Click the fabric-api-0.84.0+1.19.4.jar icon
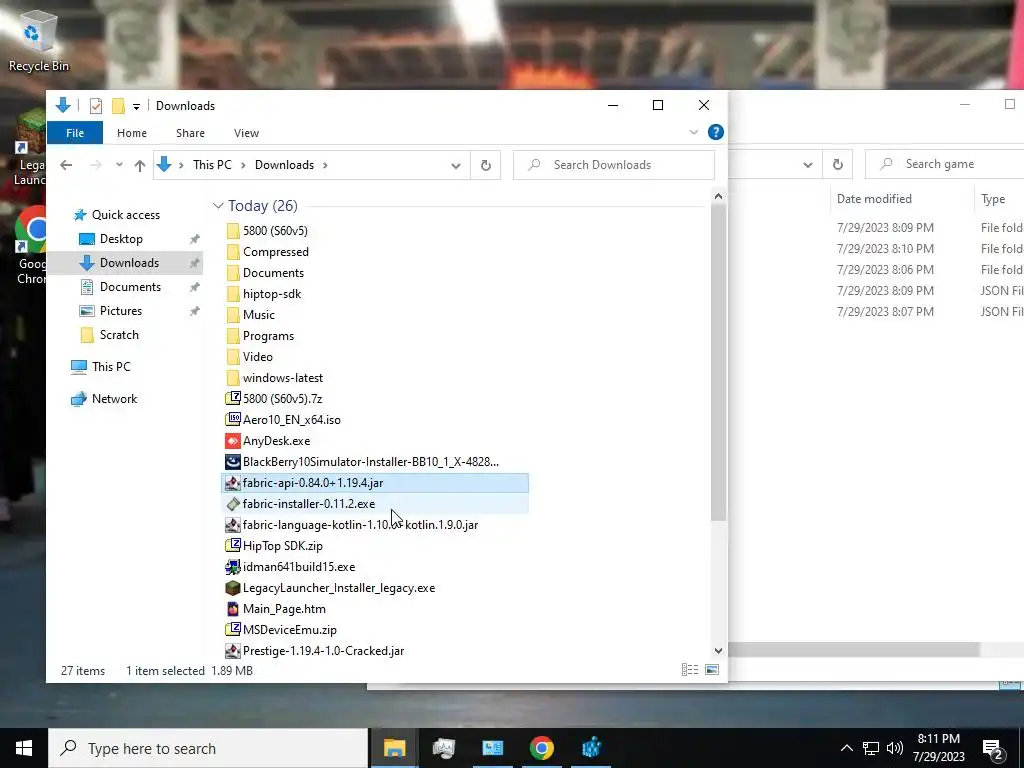1024x768 pixels. [232, 483]
